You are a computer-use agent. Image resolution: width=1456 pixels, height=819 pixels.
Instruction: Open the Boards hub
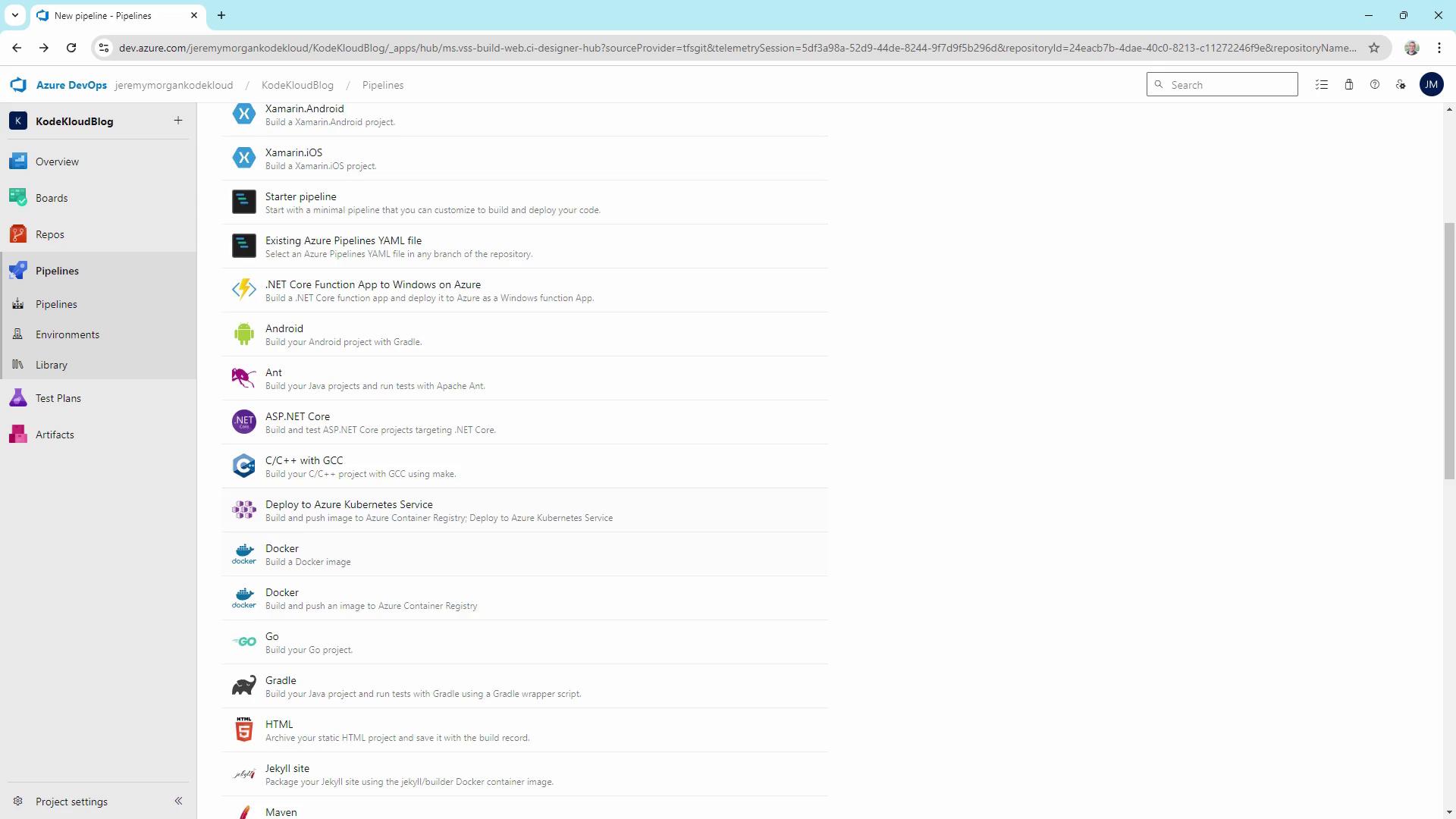[x=99, y=198]
